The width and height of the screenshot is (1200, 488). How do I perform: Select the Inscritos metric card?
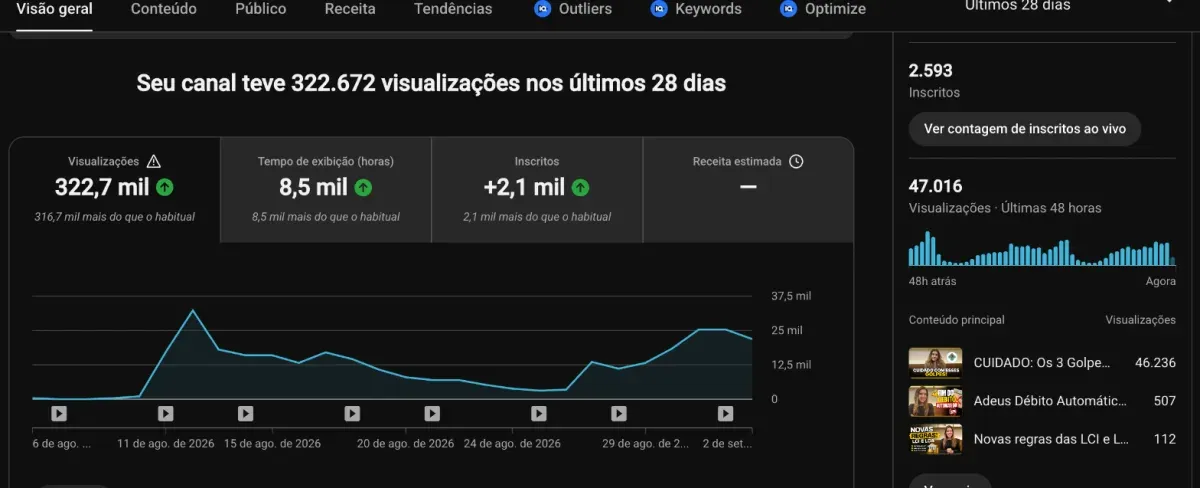[537, 190]
